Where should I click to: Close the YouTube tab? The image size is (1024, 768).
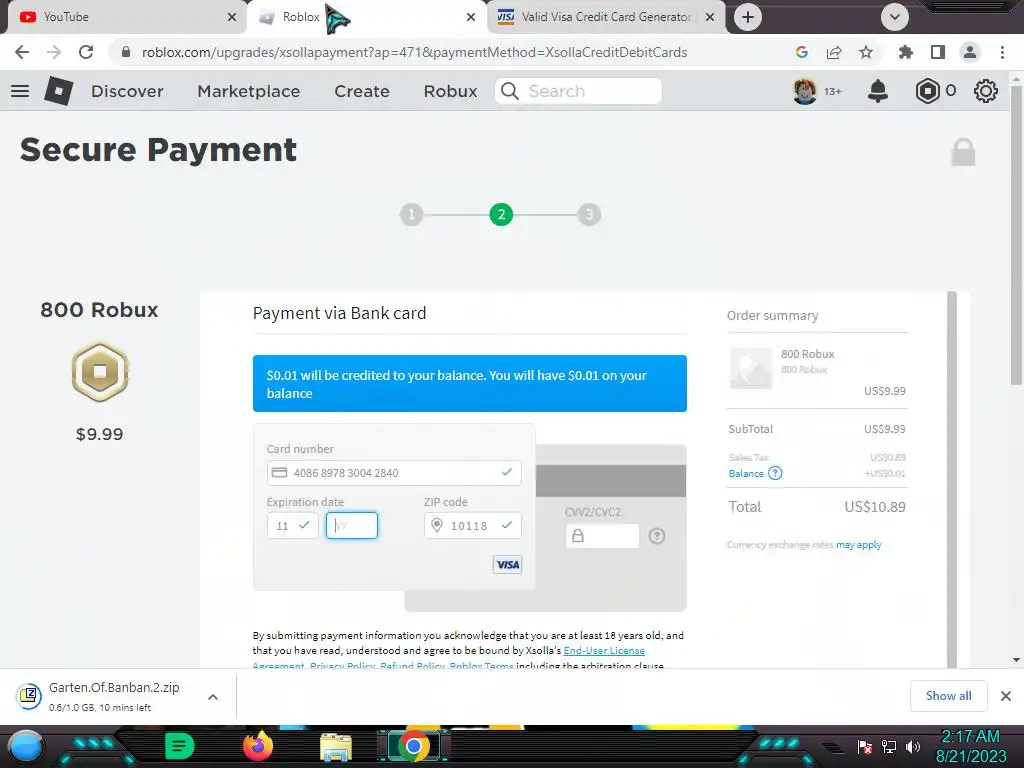(232, 17)
